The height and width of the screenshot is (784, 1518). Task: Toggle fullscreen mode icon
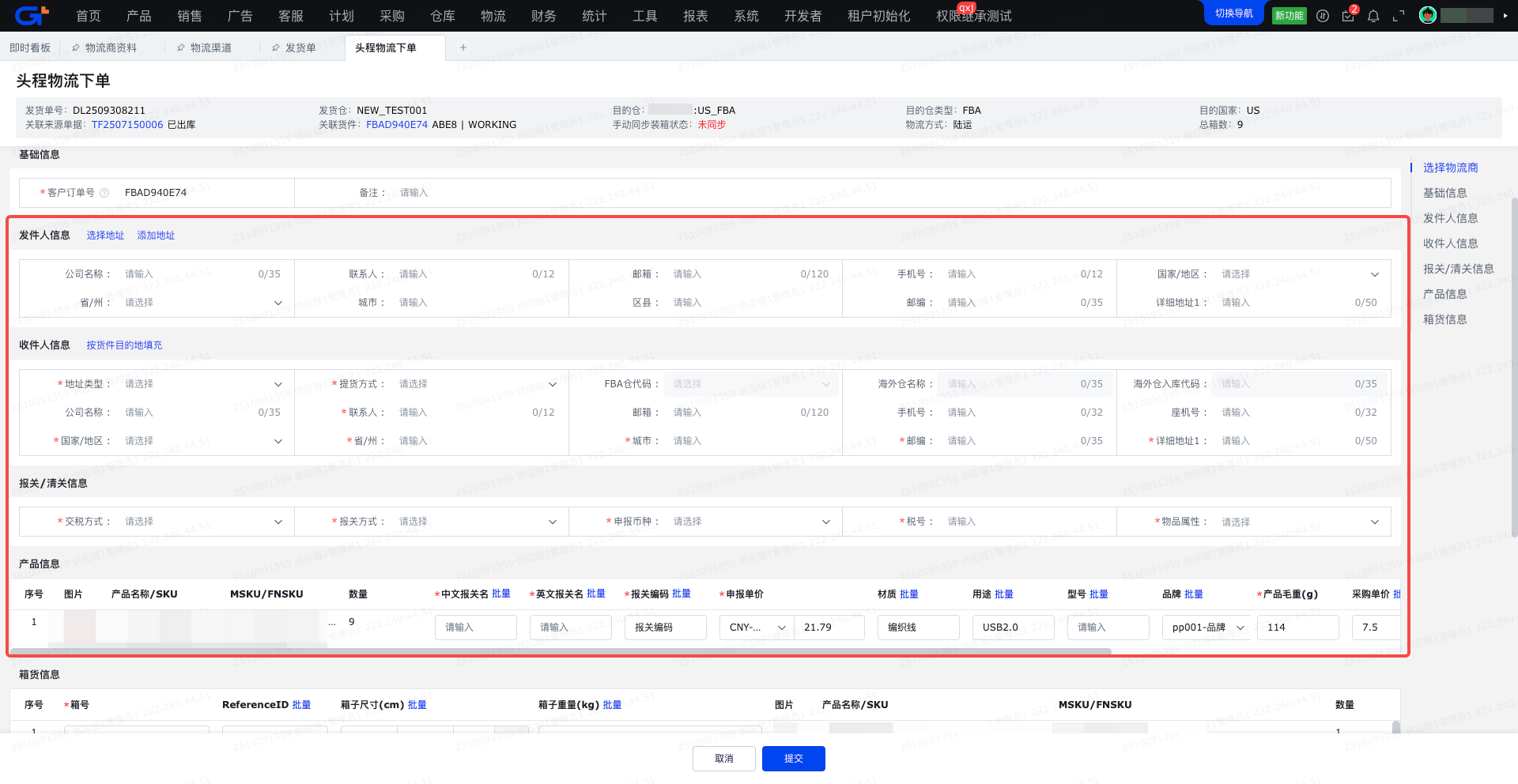pyautogui.click(x=1399, y=16)
